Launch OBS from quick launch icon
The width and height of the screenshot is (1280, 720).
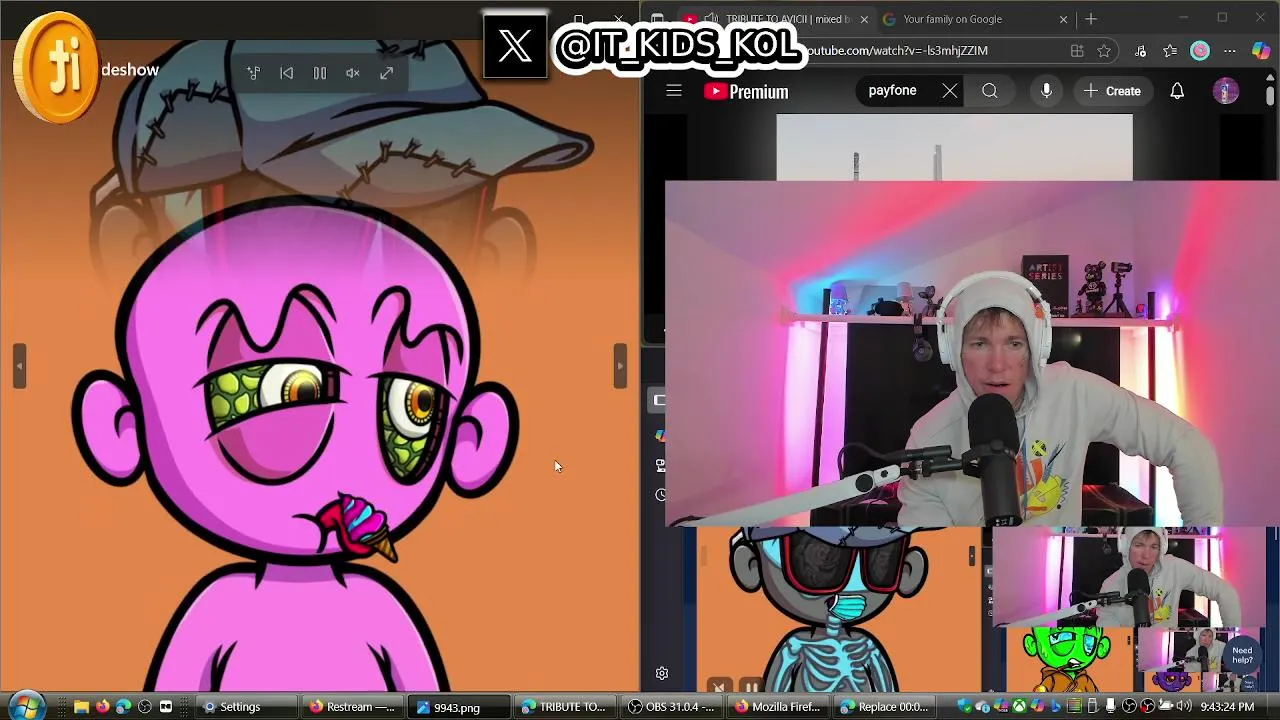tap(144, 707)
